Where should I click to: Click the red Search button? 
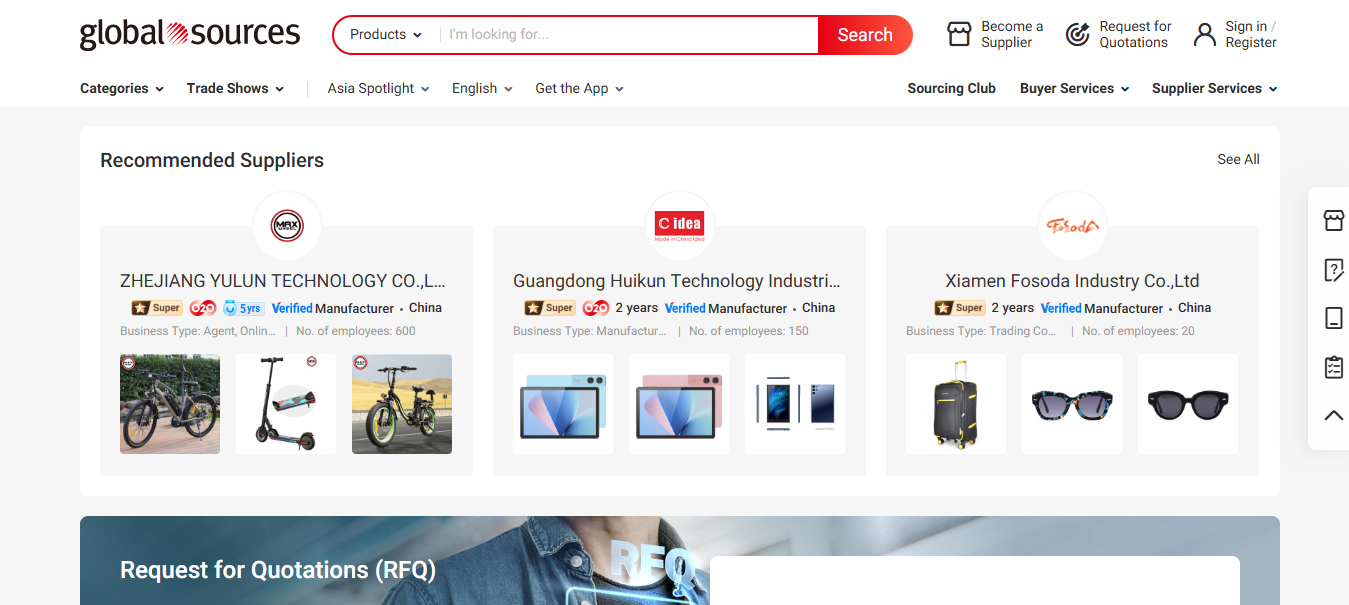(x=865, y=35)
